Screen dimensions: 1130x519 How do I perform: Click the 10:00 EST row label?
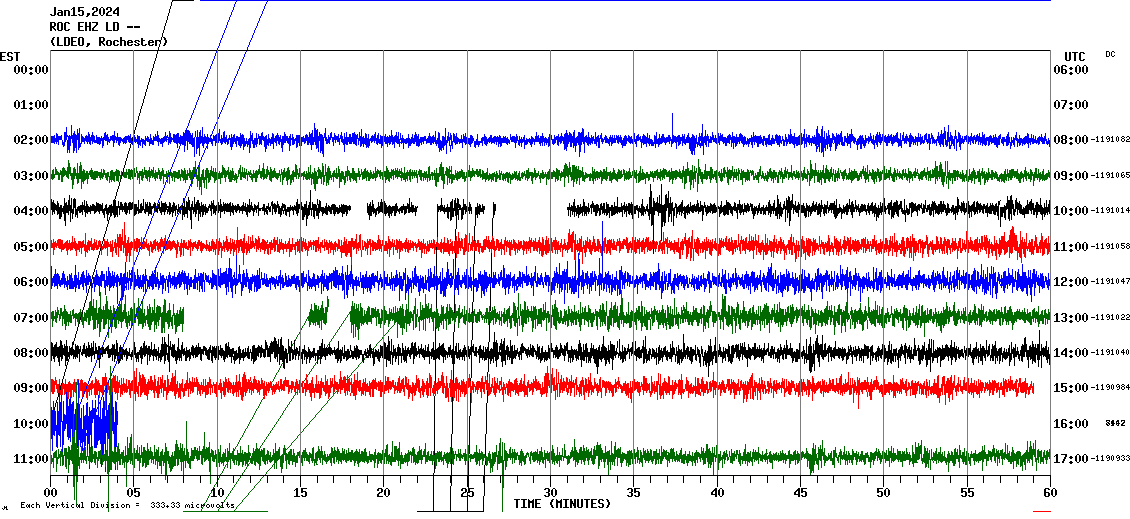pyautogui.click(x=30, y=424)
